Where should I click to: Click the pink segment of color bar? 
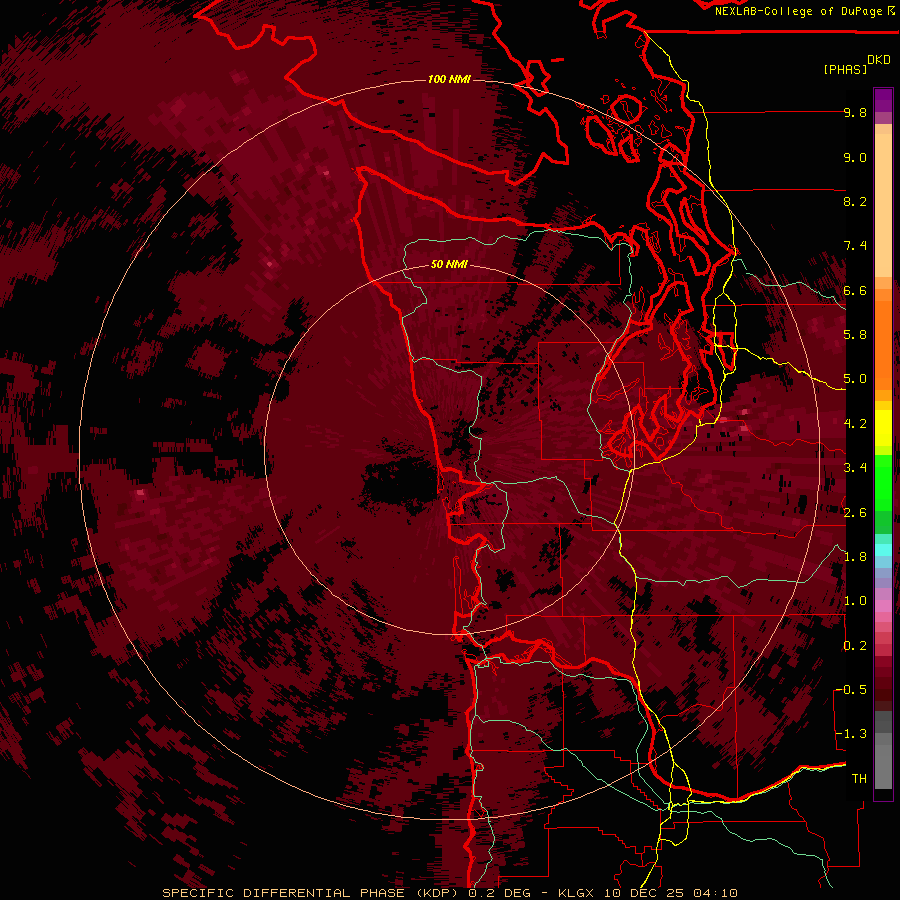pyautogui.click(x=883, y=606)
